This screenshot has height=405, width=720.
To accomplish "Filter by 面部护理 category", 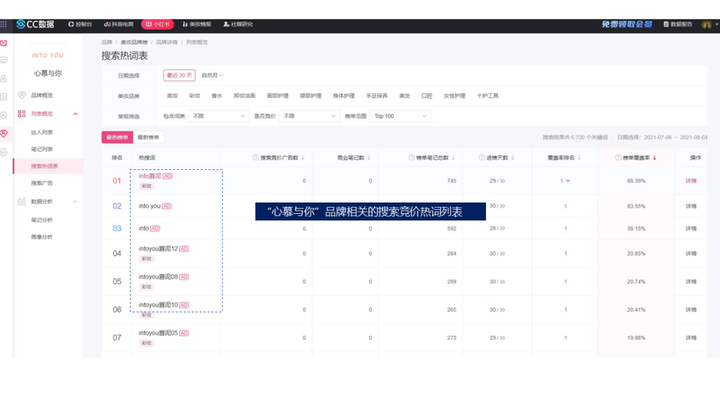I will coord(277,96).
